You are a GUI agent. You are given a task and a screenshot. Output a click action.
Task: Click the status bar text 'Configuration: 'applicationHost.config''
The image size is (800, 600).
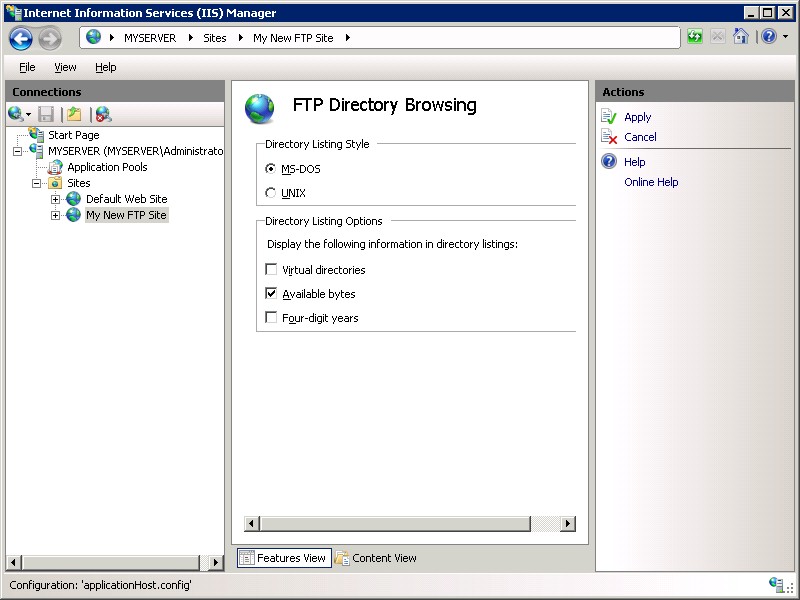100,585
